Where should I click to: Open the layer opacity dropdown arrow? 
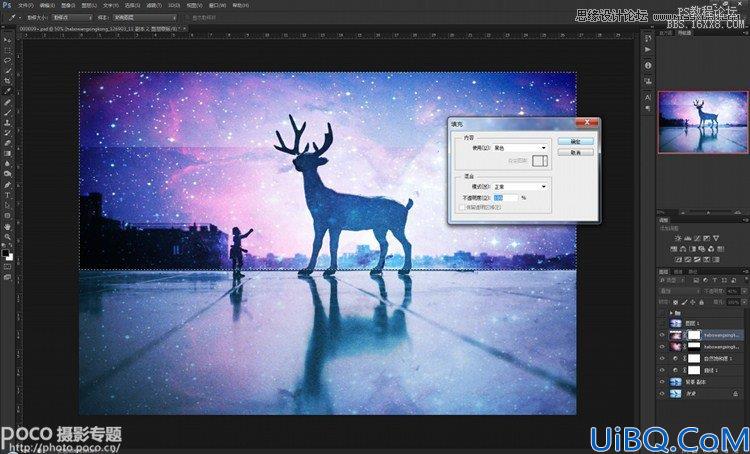[x=744, y=291]
